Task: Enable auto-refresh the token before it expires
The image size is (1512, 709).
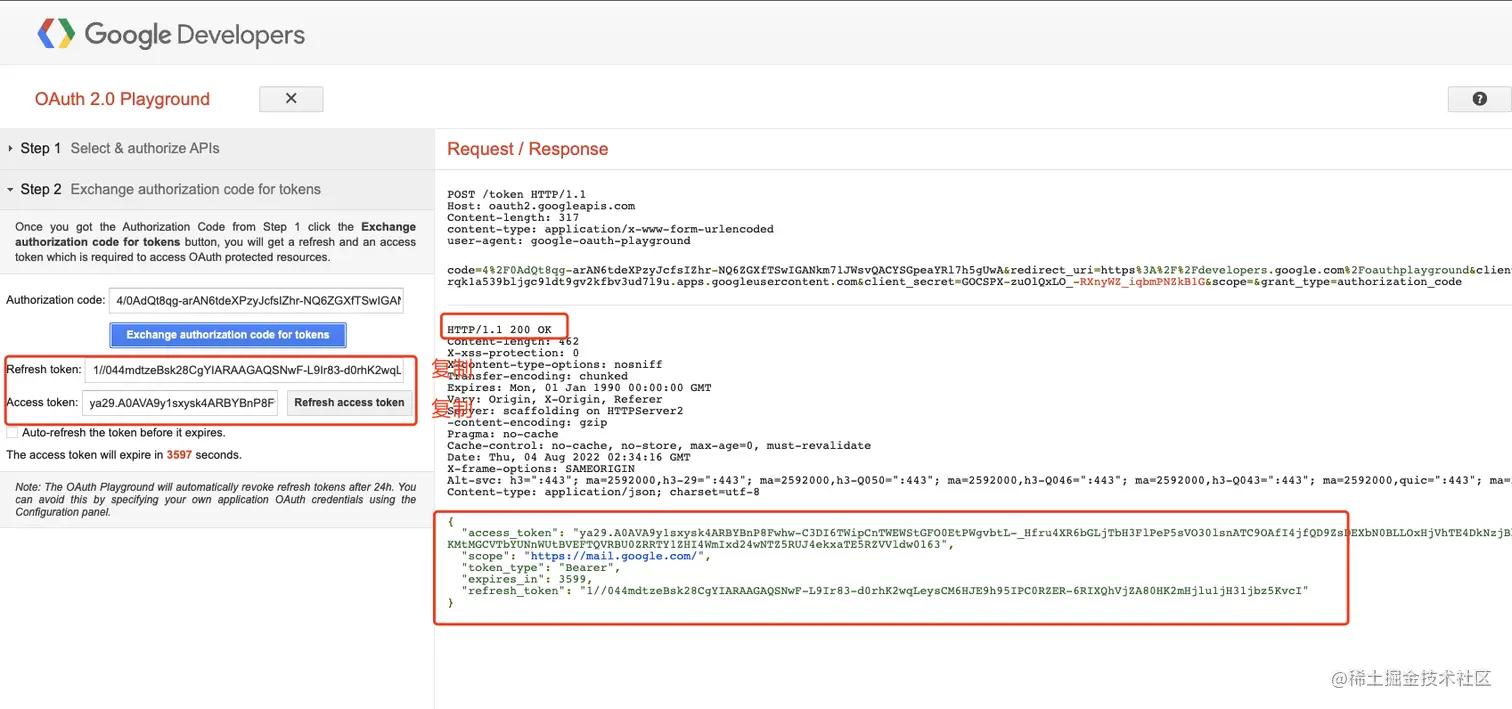Action: (x=12, y=431)
